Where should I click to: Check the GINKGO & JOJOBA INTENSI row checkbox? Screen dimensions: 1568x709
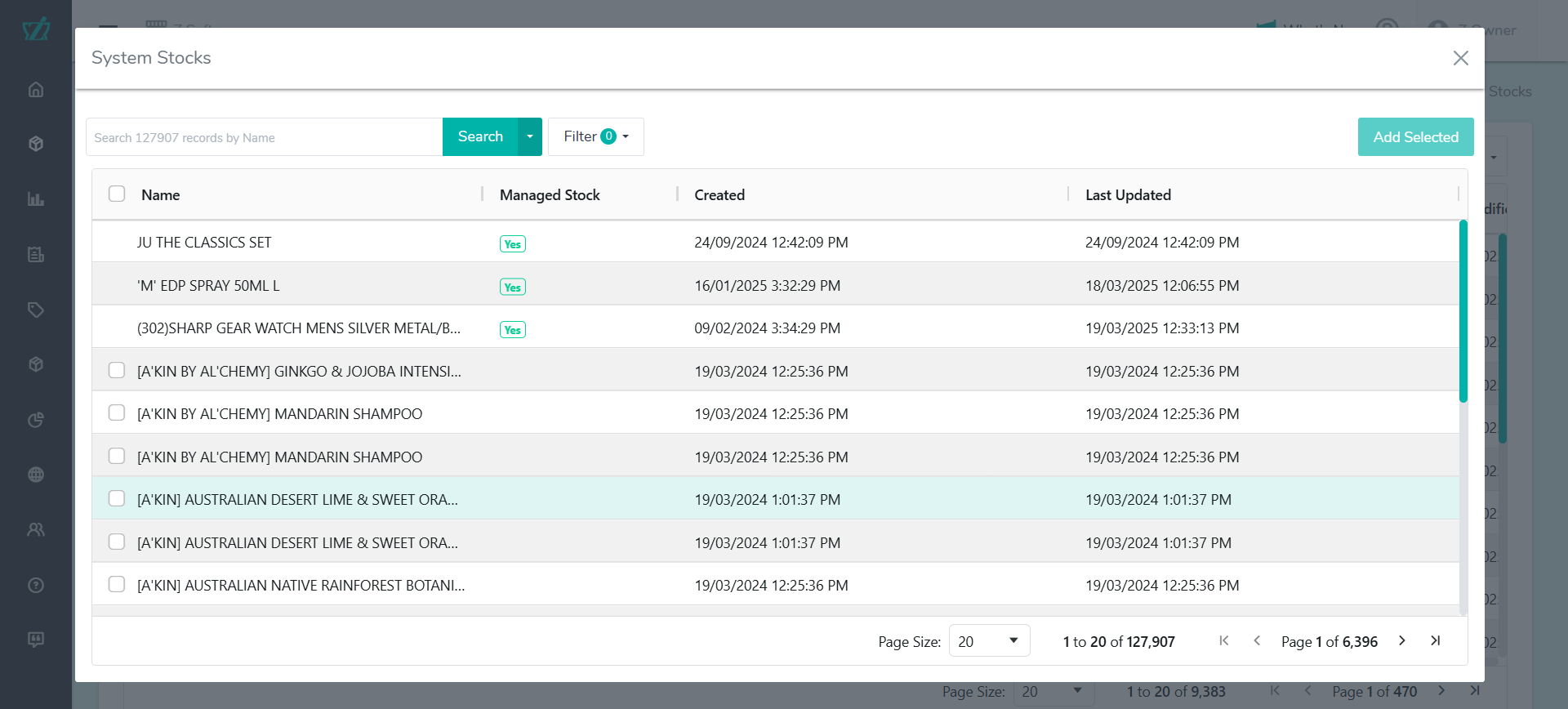117,370
